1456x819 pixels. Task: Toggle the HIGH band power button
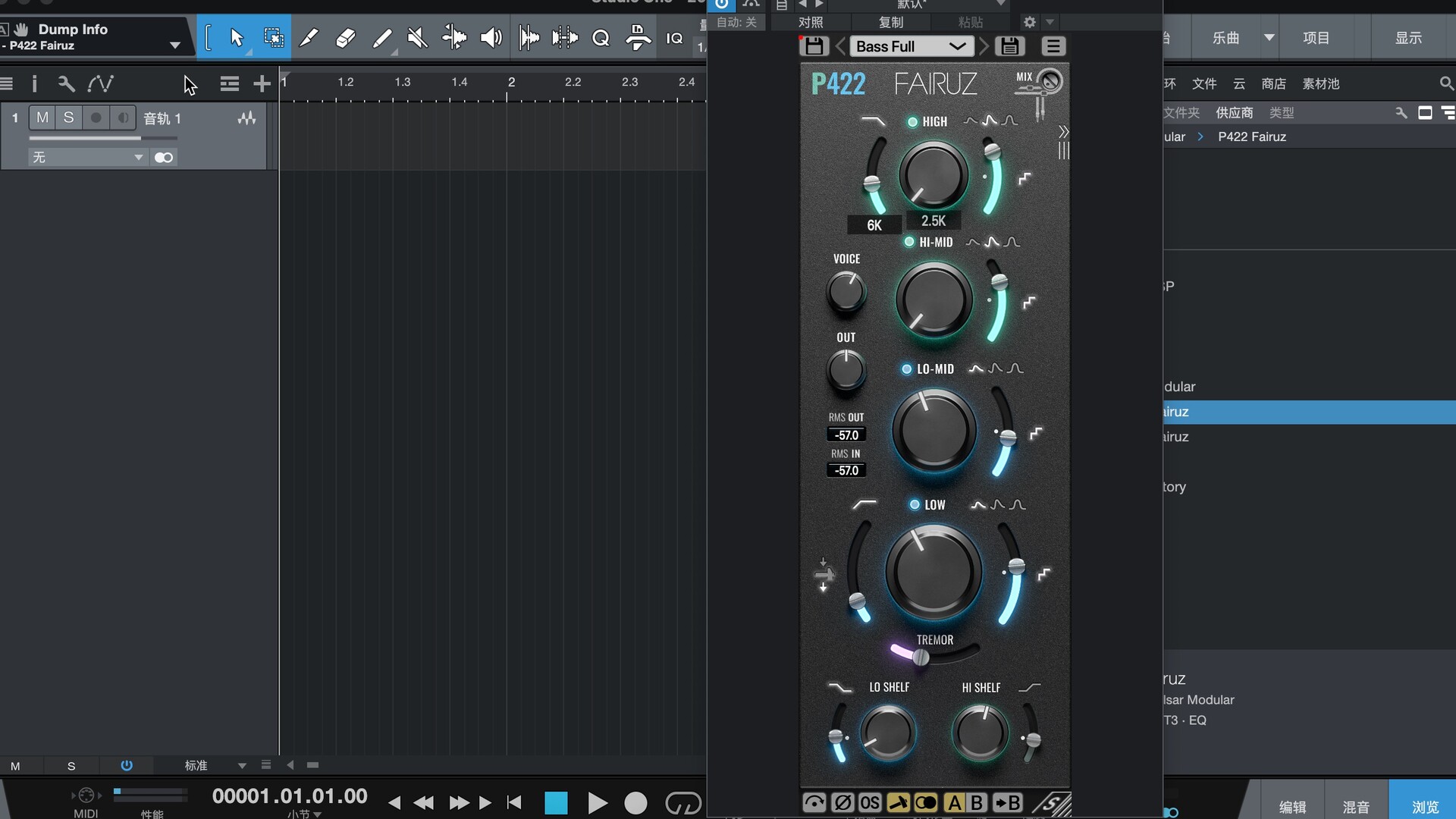click(912, 121)
